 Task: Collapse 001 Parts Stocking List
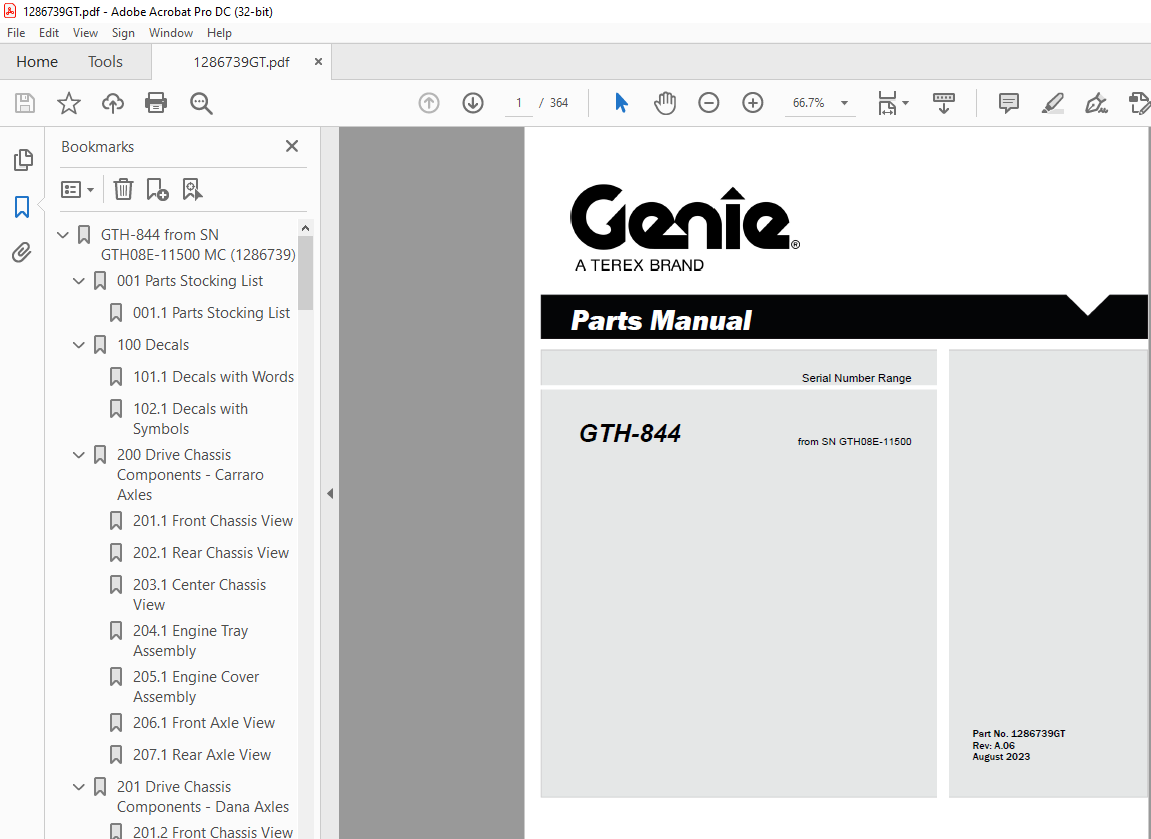(x=79, y=281)
